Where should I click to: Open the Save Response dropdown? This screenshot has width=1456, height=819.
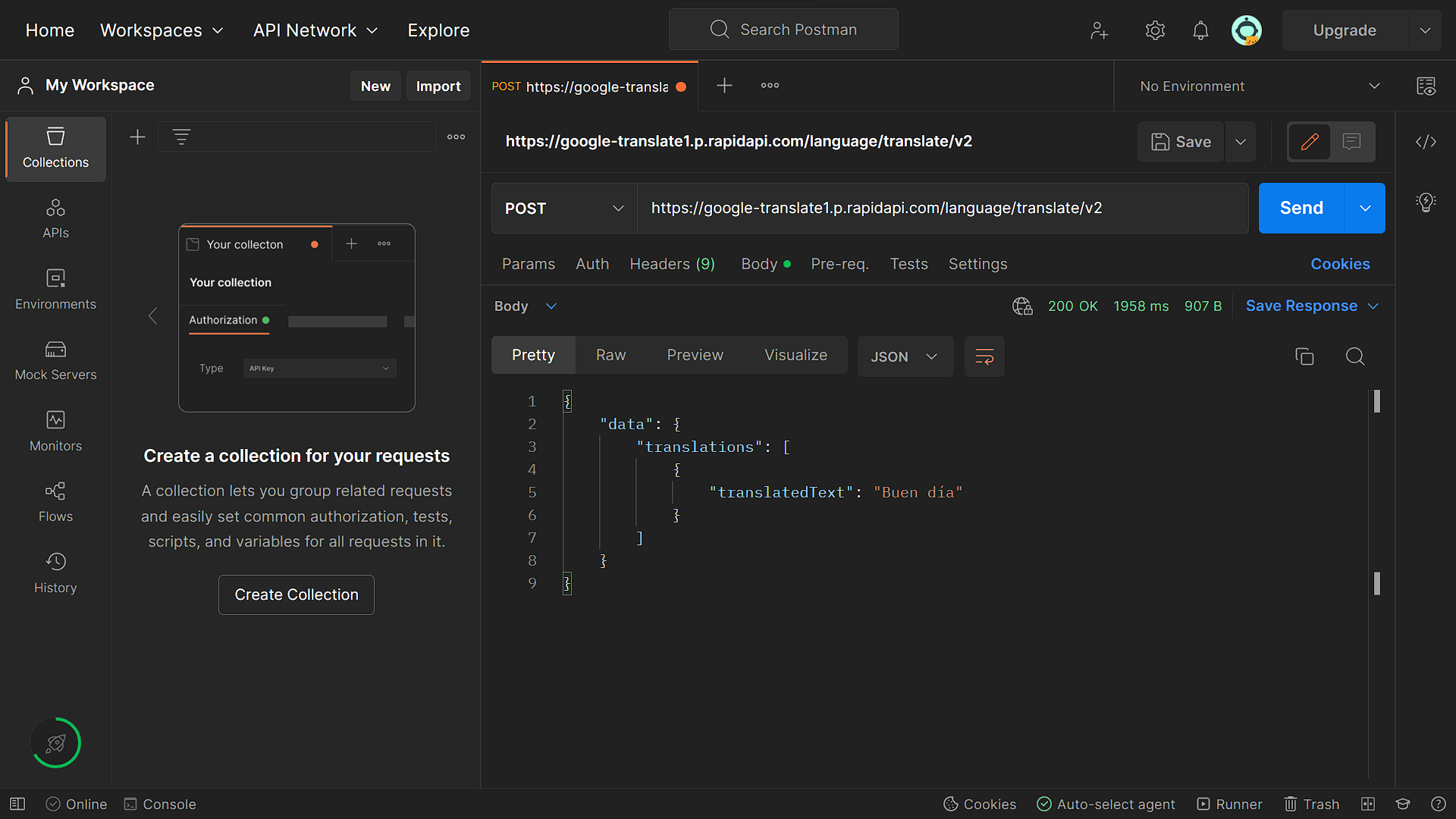point(1312,306)
